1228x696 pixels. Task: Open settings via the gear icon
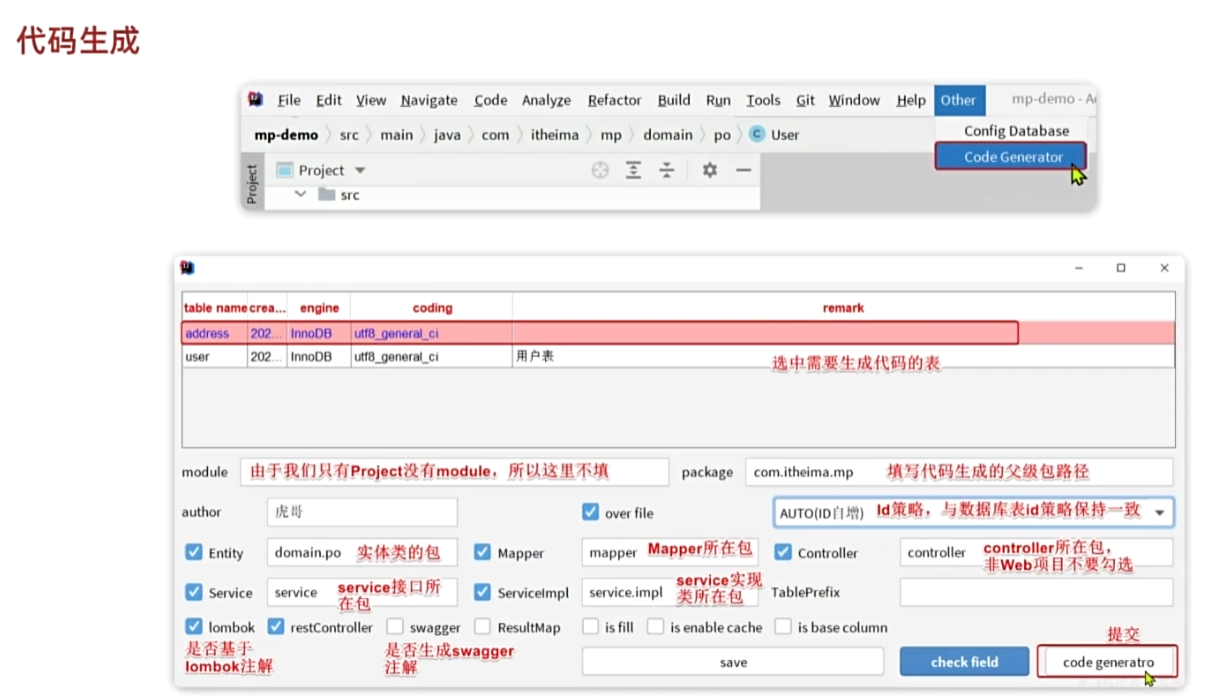point(708,170)
